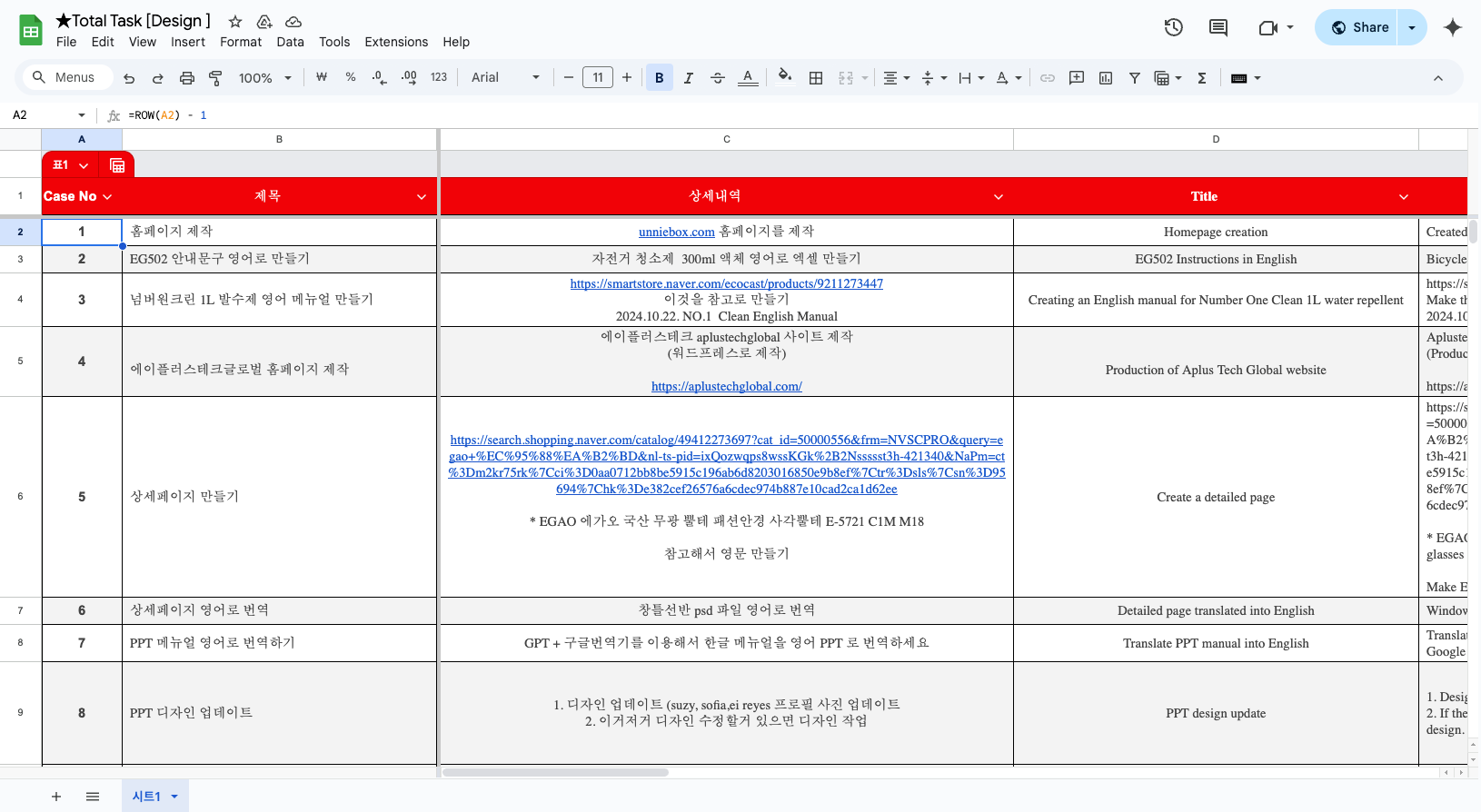Open the Case No column filter dropdown
This screenshot has height=812, width=1481.
[107, 197]
